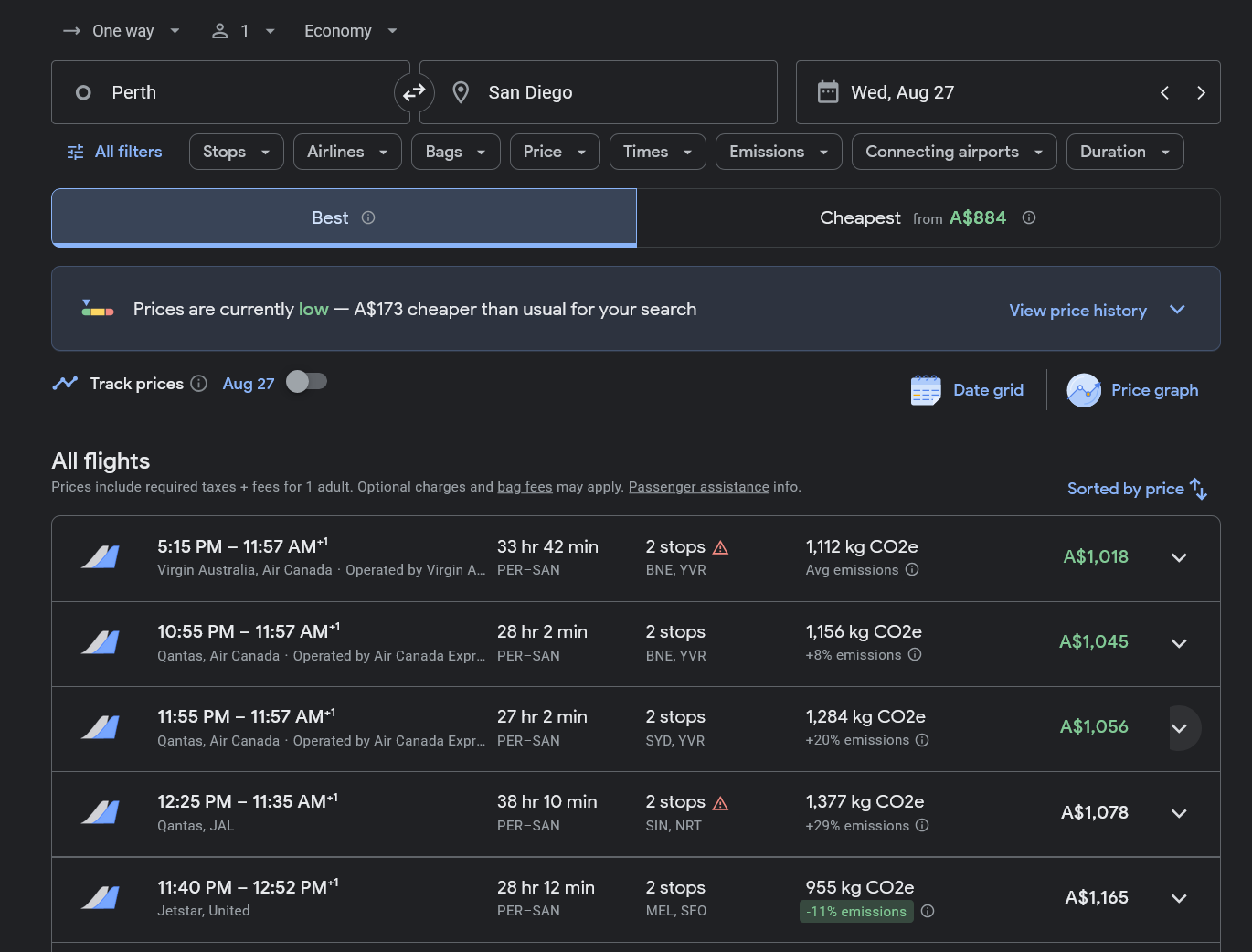Select the Best tab

click(x=344, y=217)
